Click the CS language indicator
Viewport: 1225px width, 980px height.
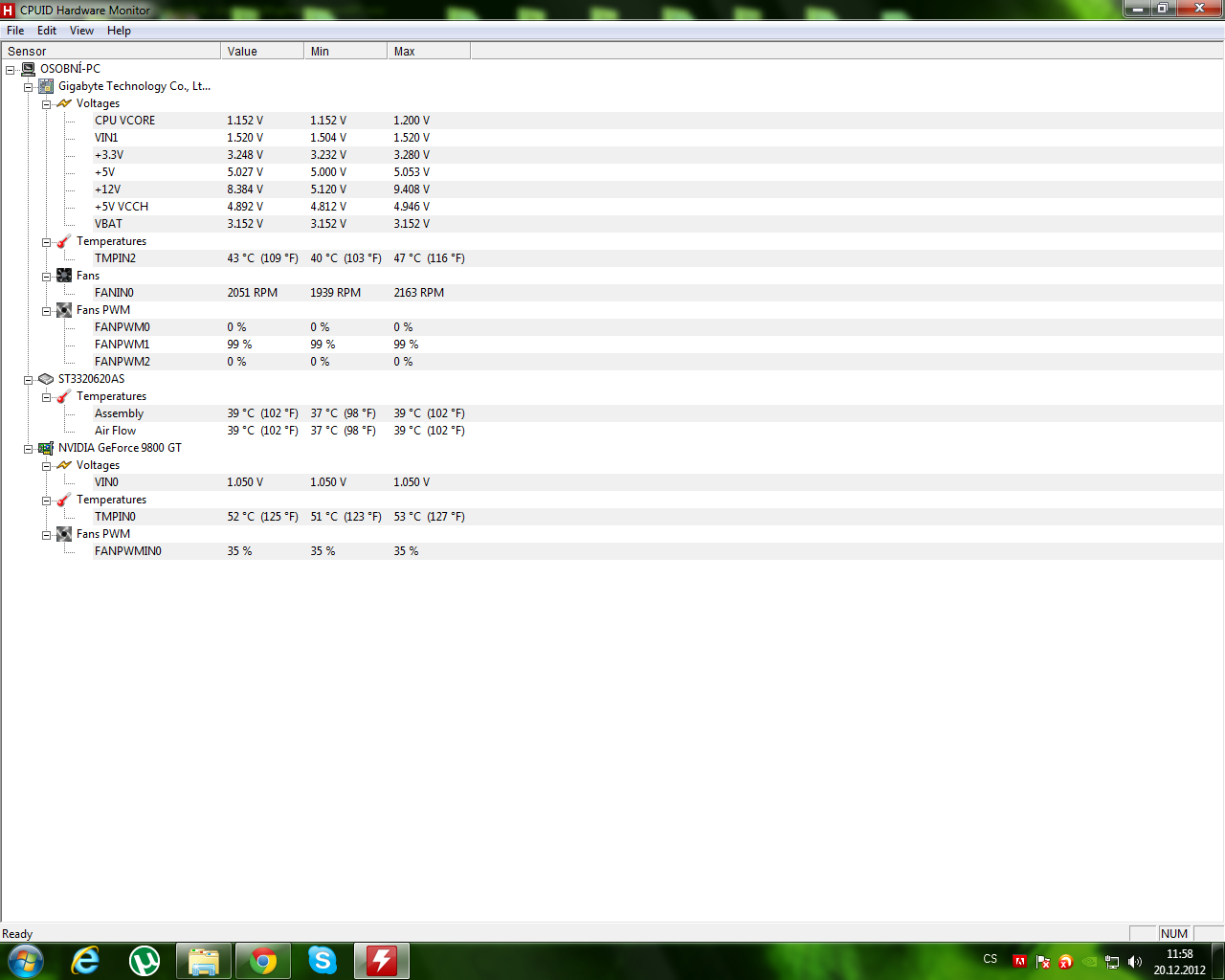point(991,959)
